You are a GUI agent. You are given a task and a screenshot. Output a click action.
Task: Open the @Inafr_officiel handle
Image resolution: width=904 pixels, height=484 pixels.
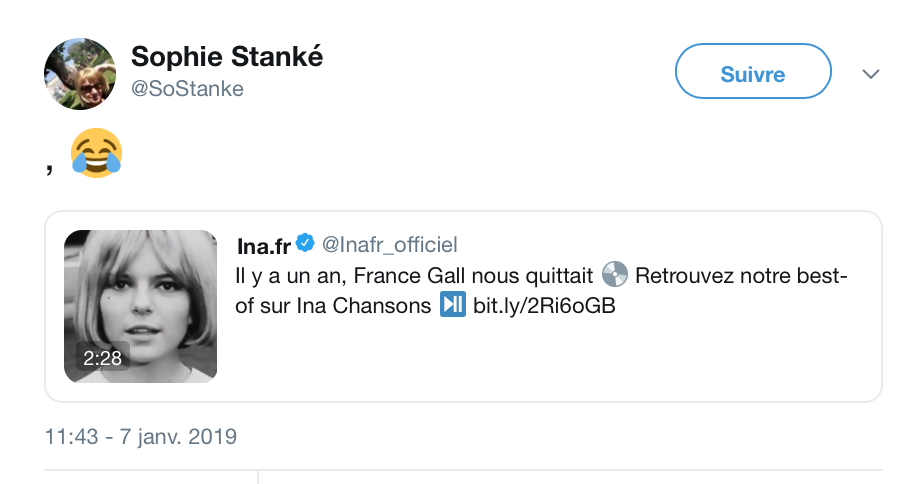pos(389,244)
